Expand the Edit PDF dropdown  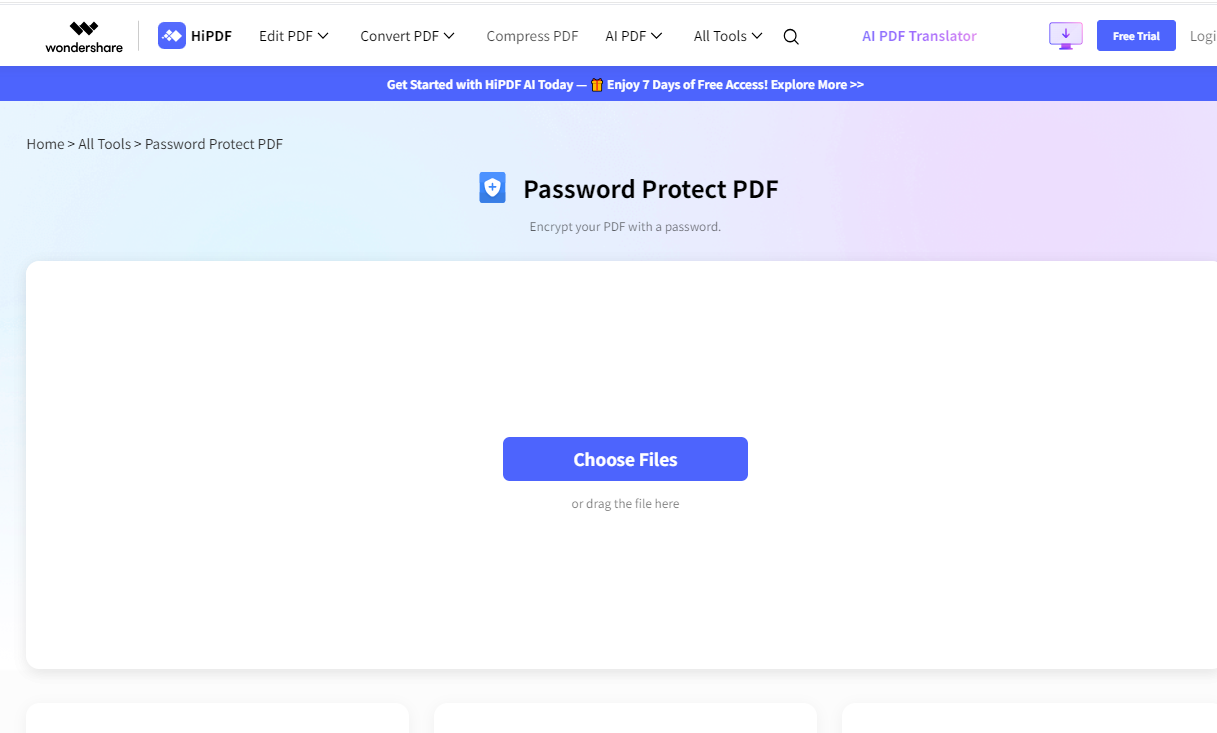(x=293, y=36)
